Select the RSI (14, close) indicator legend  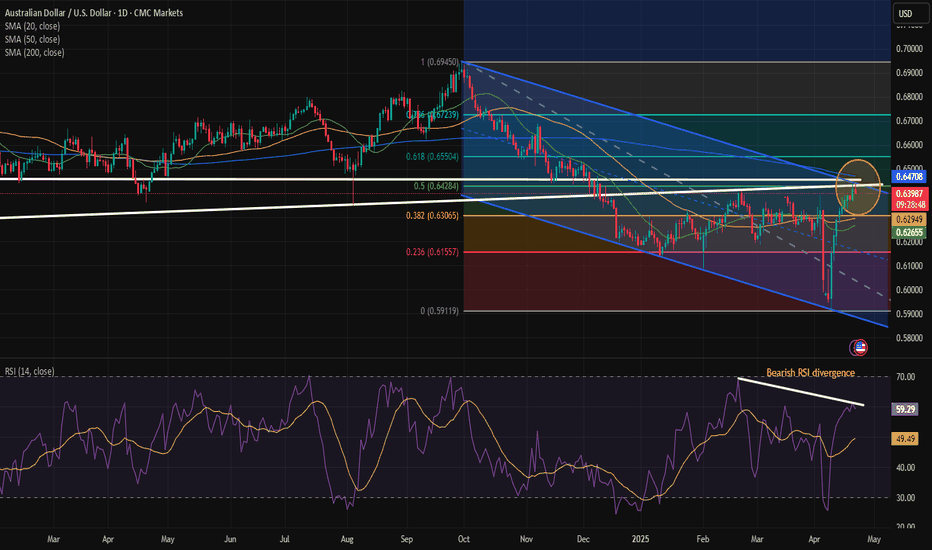point(30,372)
